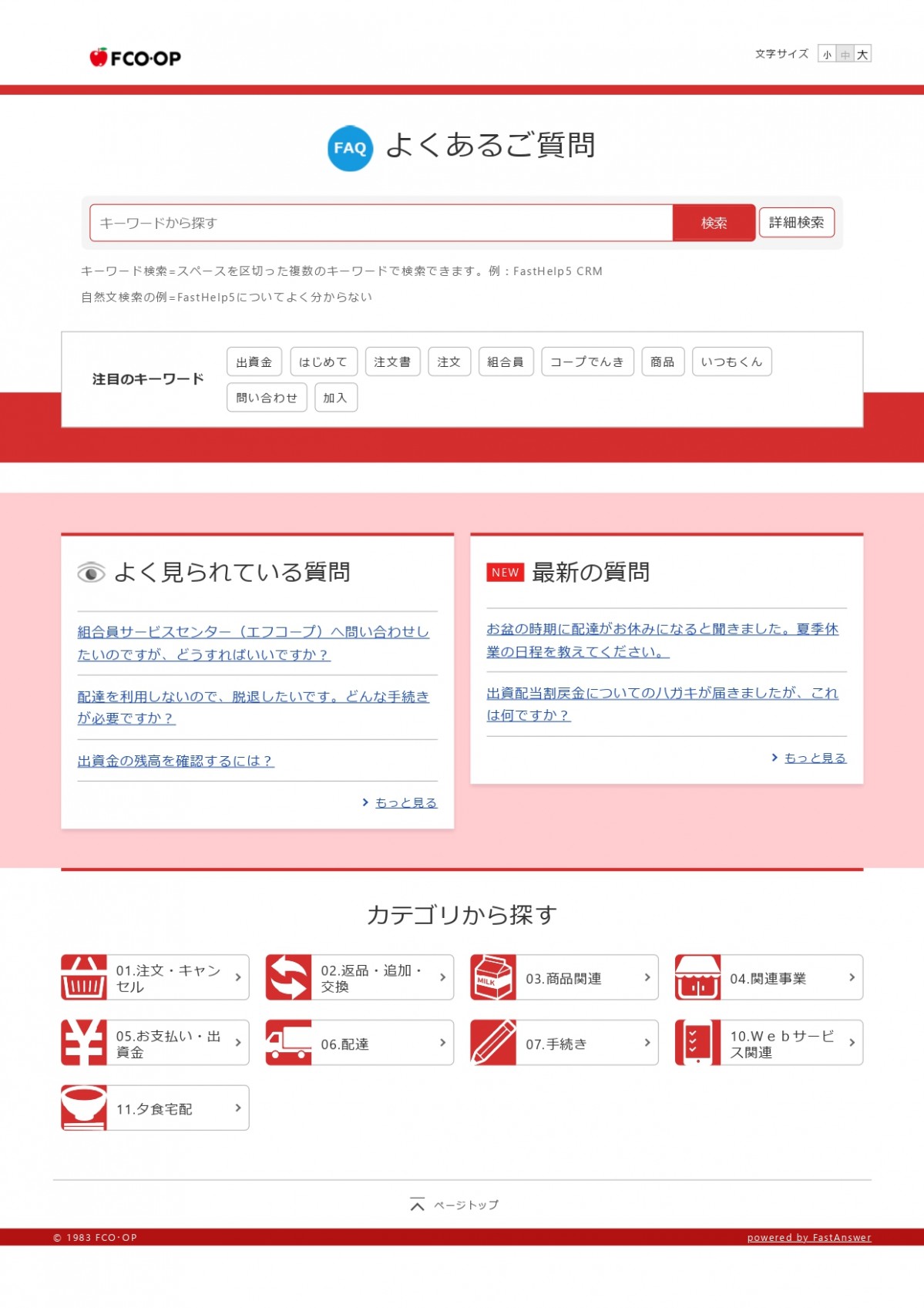Open question about お盆 delivery holiday schedule
This screenshot has height=1308, width=924.
(x=663, y=640)
